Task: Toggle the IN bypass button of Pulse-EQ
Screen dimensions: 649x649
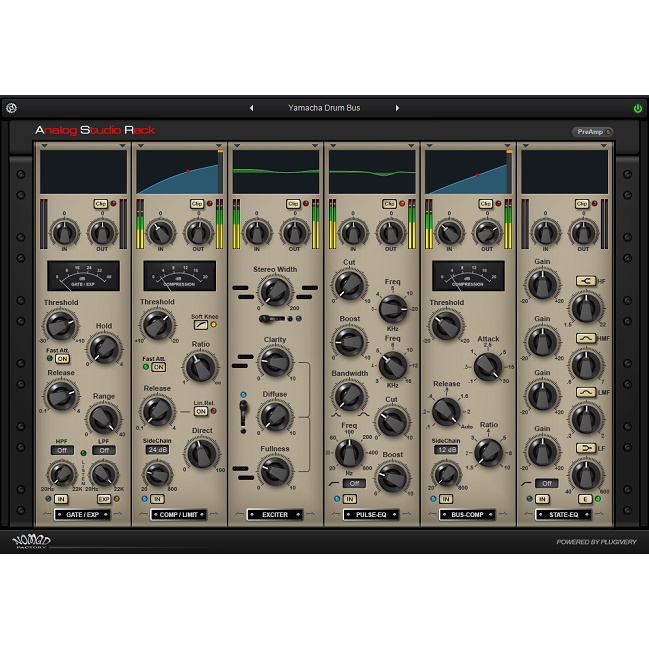Action: (351, 498)
